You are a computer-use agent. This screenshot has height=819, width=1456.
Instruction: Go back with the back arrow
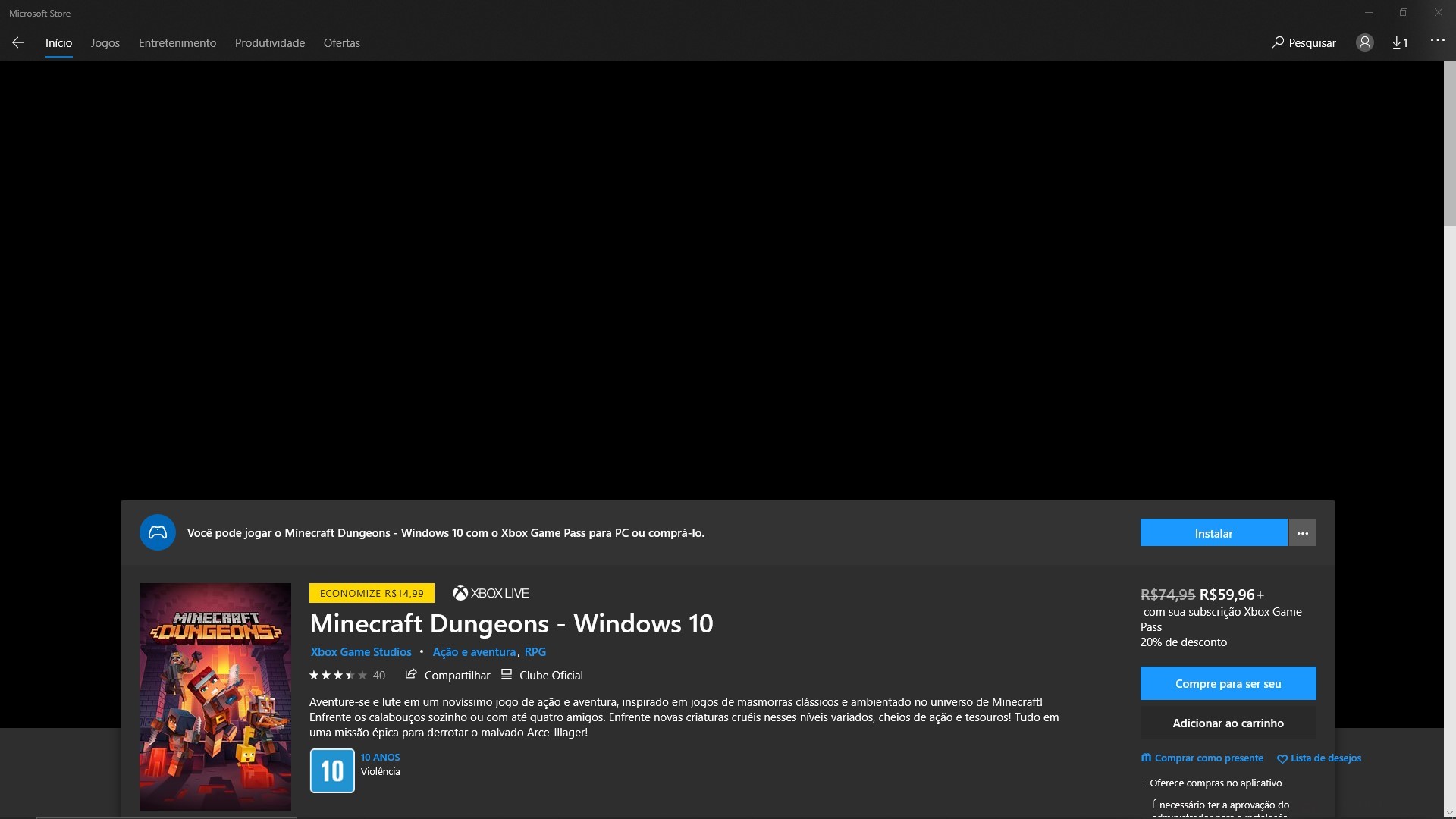pyautogui.click(x=18, y=43)
